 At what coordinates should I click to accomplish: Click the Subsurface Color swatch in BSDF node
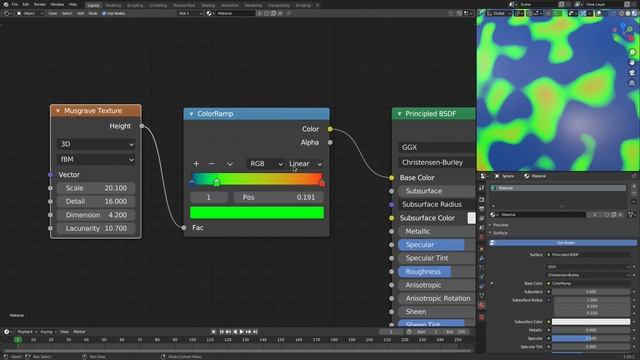pyautogui.click(x=471, y=218)
